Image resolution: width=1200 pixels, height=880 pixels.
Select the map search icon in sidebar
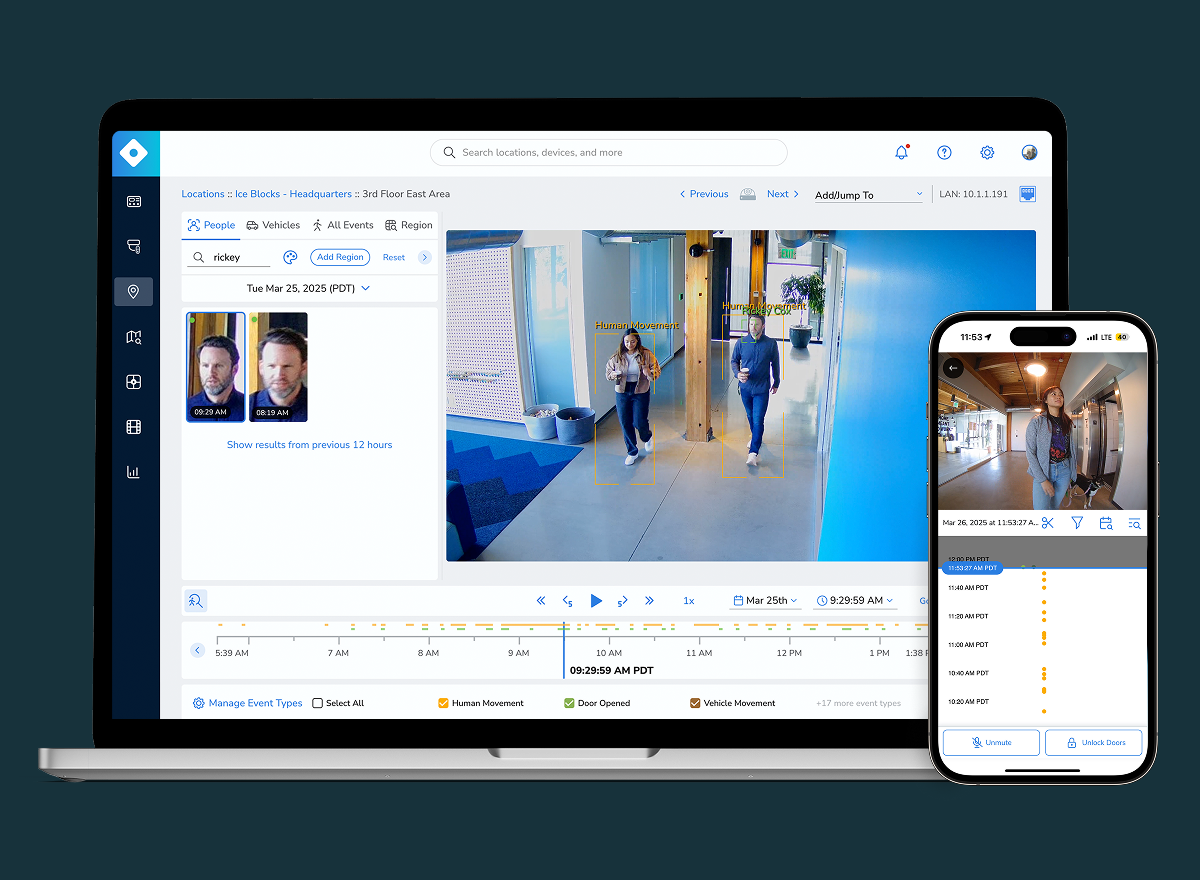pyautogui.click(x=134, y=337)
